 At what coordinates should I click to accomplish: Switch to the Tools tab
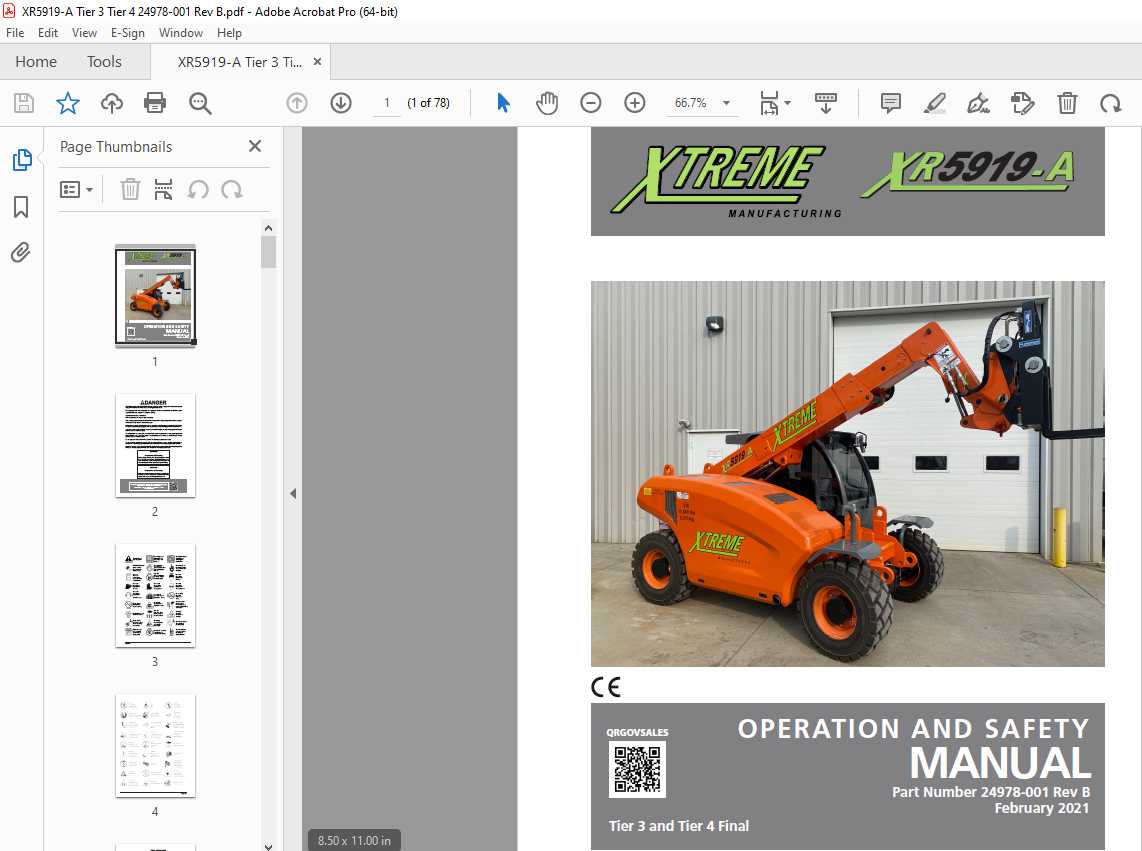[x=104, y=62]
